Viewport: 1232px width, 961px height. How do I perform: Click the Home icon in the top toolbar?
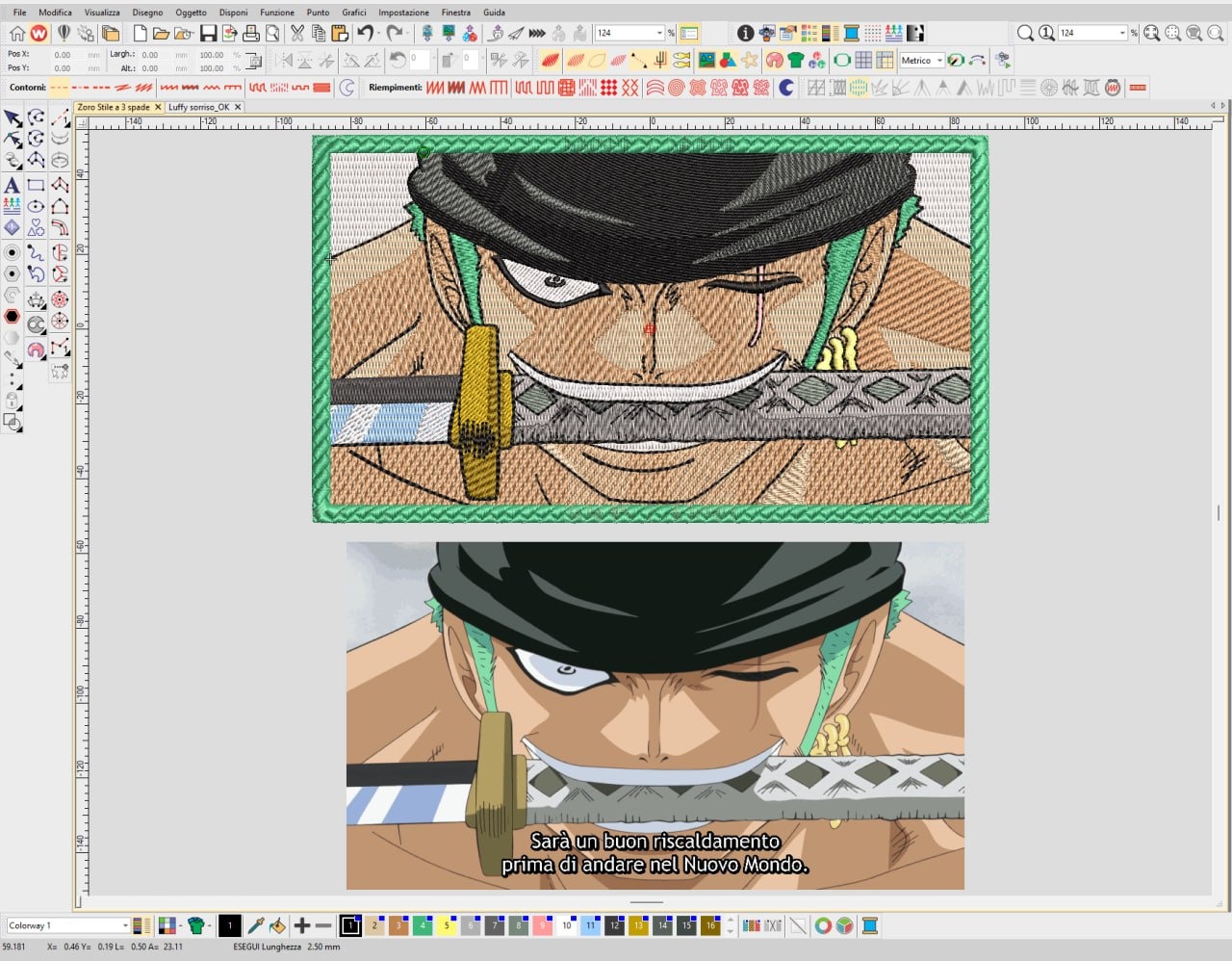(x=16, y=34)
